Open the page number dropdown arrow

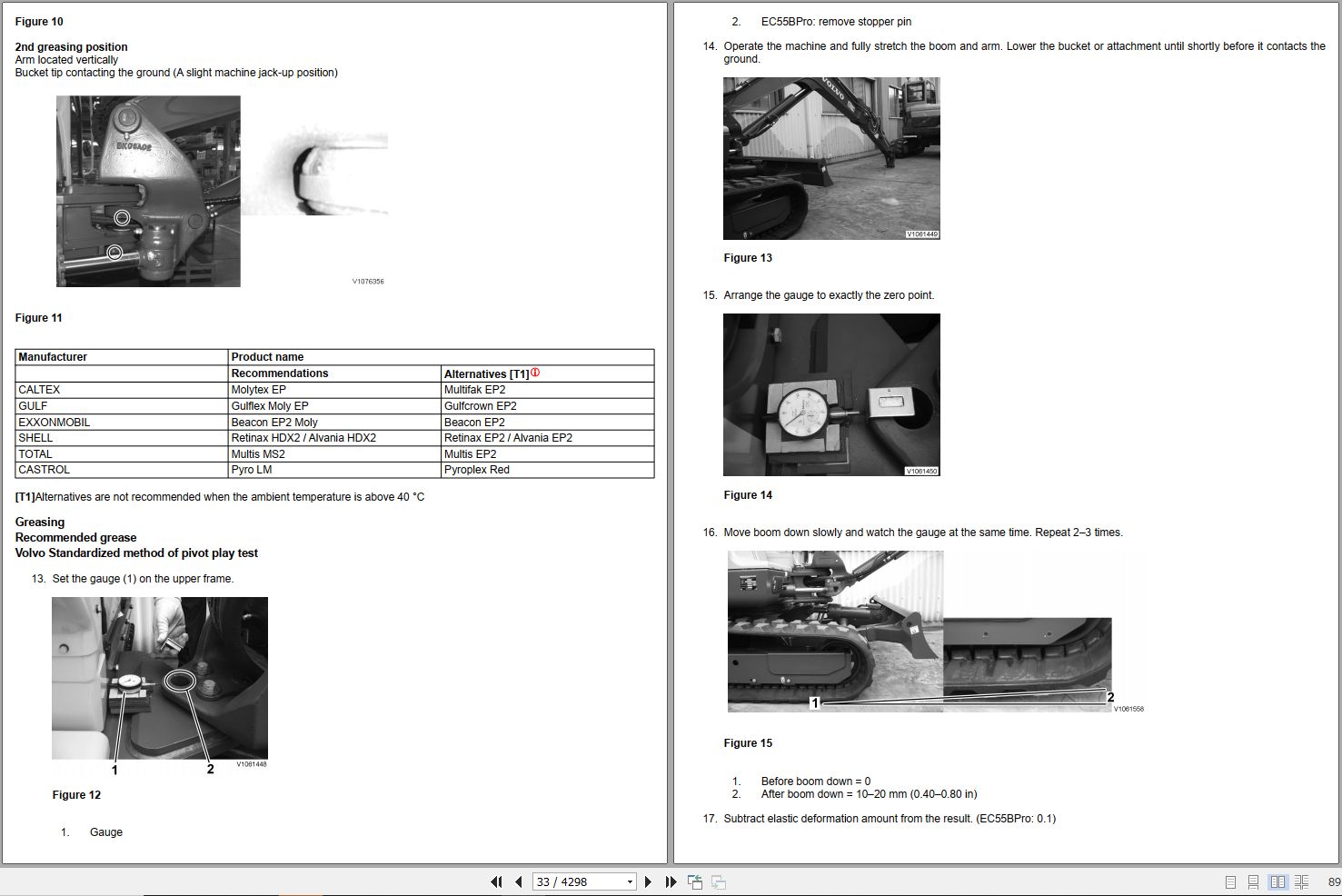tap(630, 882)
